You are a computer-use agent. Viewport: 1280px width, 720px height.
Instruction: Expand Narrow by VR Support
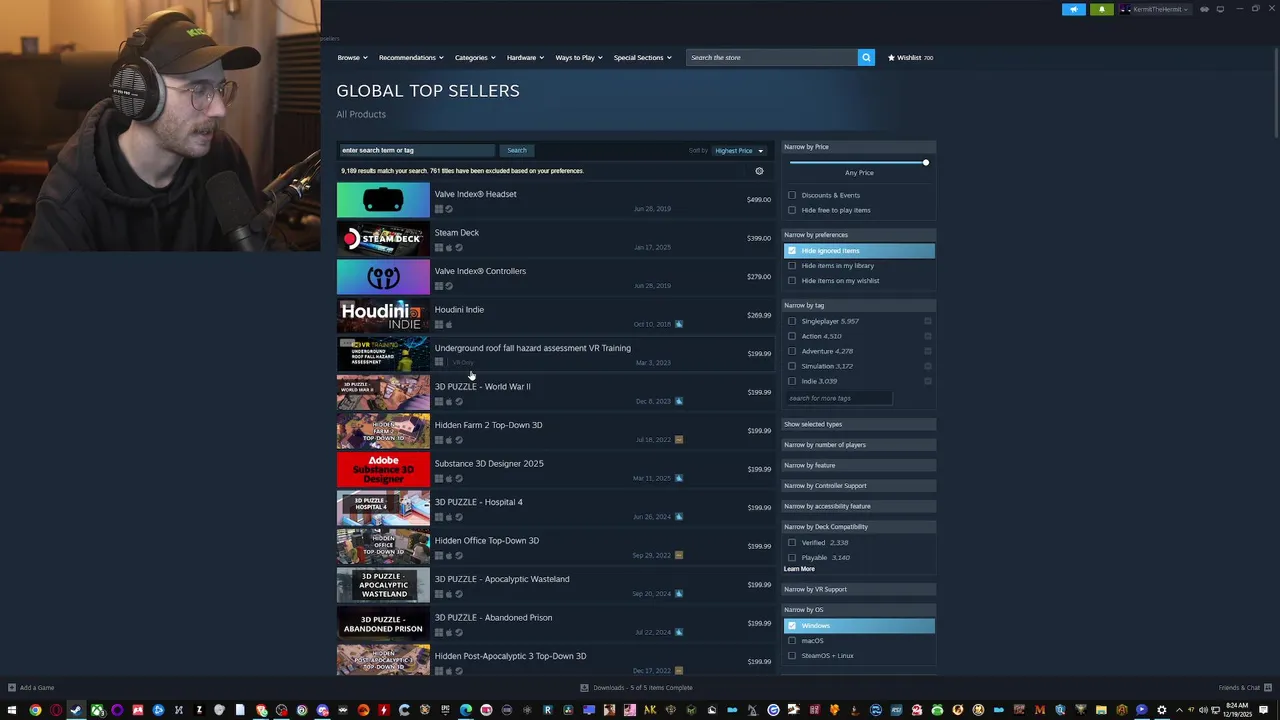coord(859,589)
